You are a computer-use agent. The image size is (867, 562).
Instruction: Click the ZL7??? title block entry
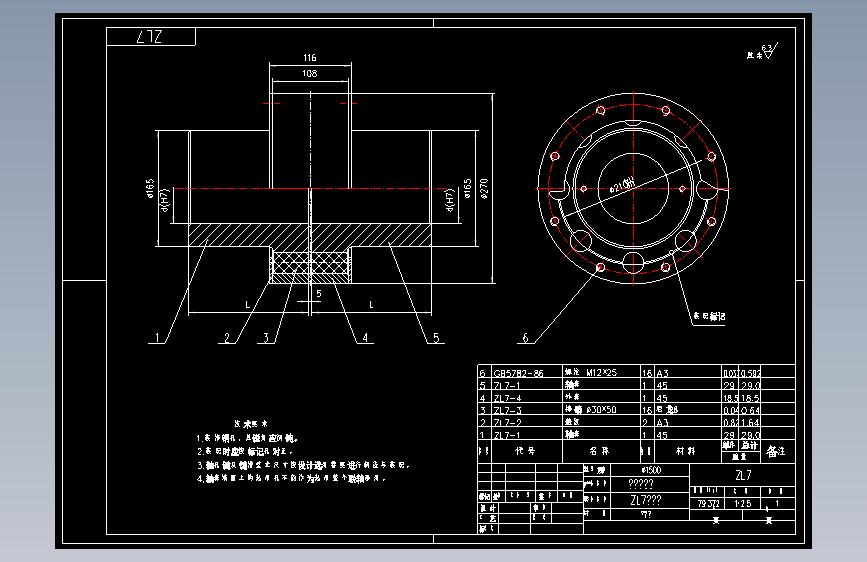click(646, 500)
